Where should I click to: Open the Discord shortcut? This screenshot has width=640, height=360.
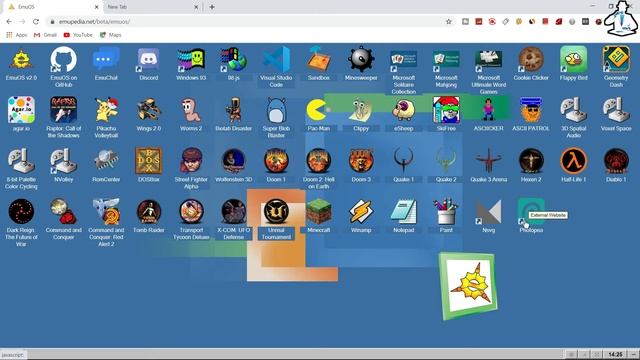pos(149,60)
